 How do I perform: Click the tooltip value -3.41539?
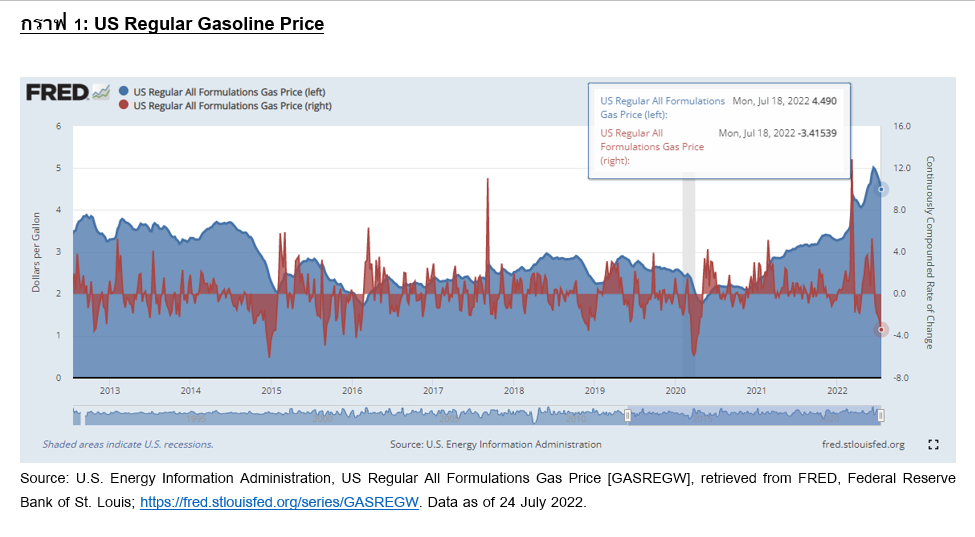pos(818,133)
